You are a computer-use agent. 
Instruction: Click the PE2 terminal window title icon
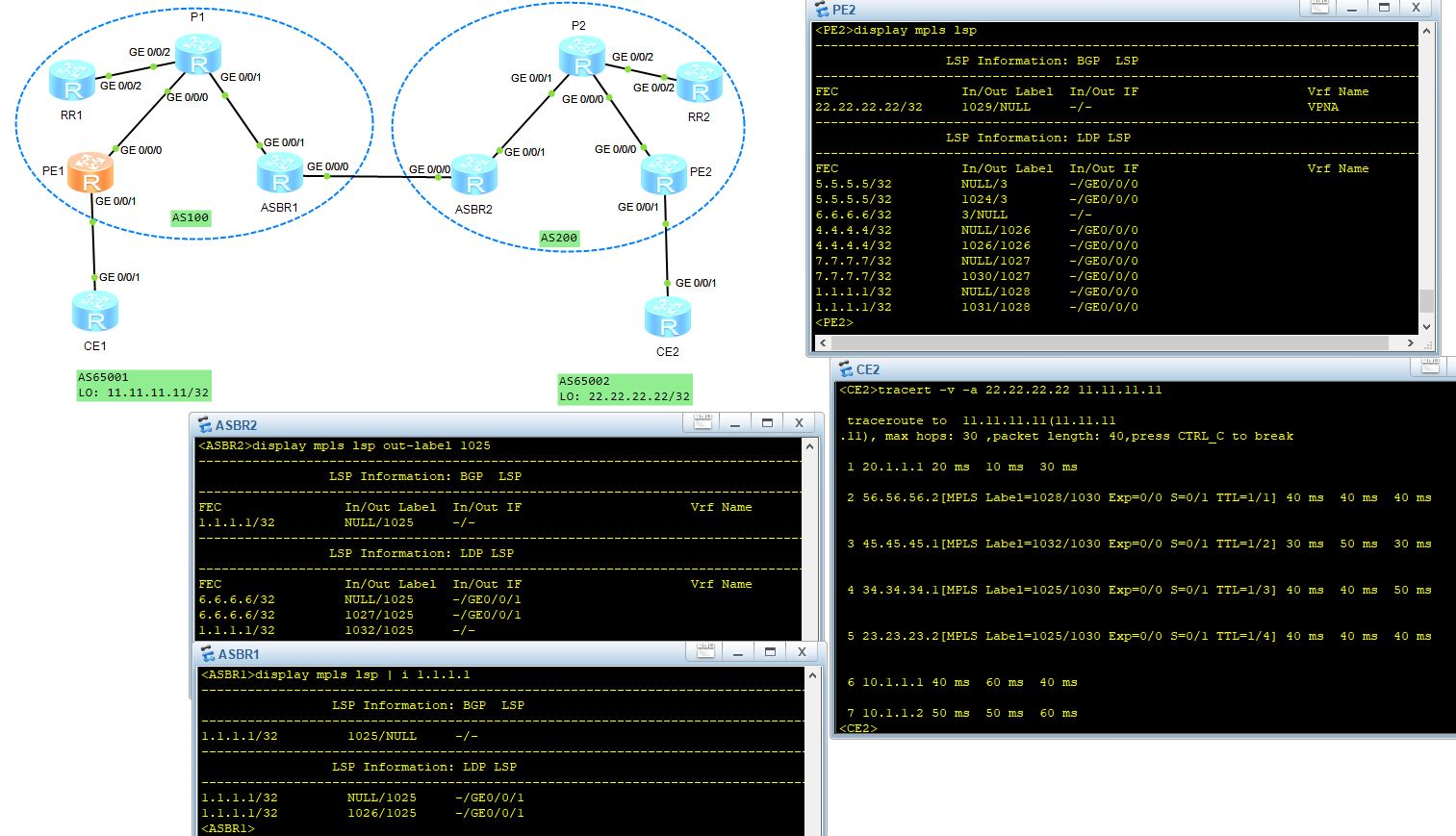click(821, 9)
